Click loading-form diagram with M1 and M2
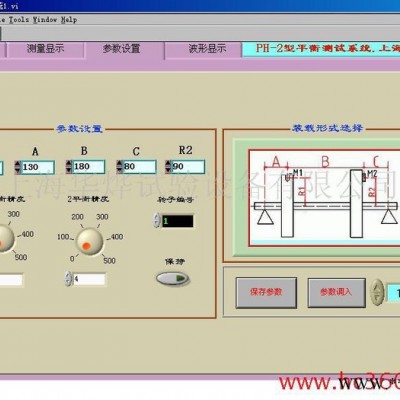This screenshot has height=400, width=400. pyautogui.click(x=324, y=198)
